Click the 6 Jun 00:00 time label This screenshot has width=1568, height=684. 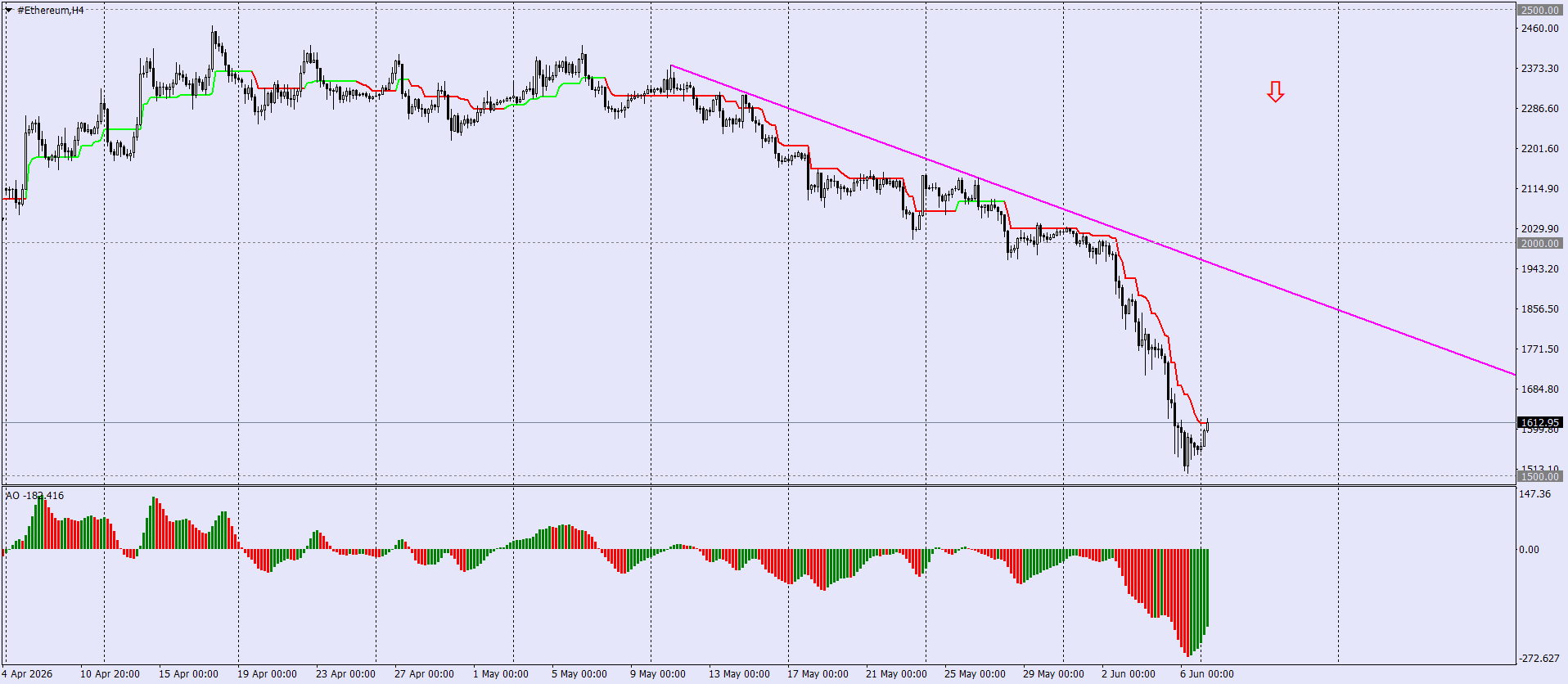pyautogui.click(x=1207, y=674)
